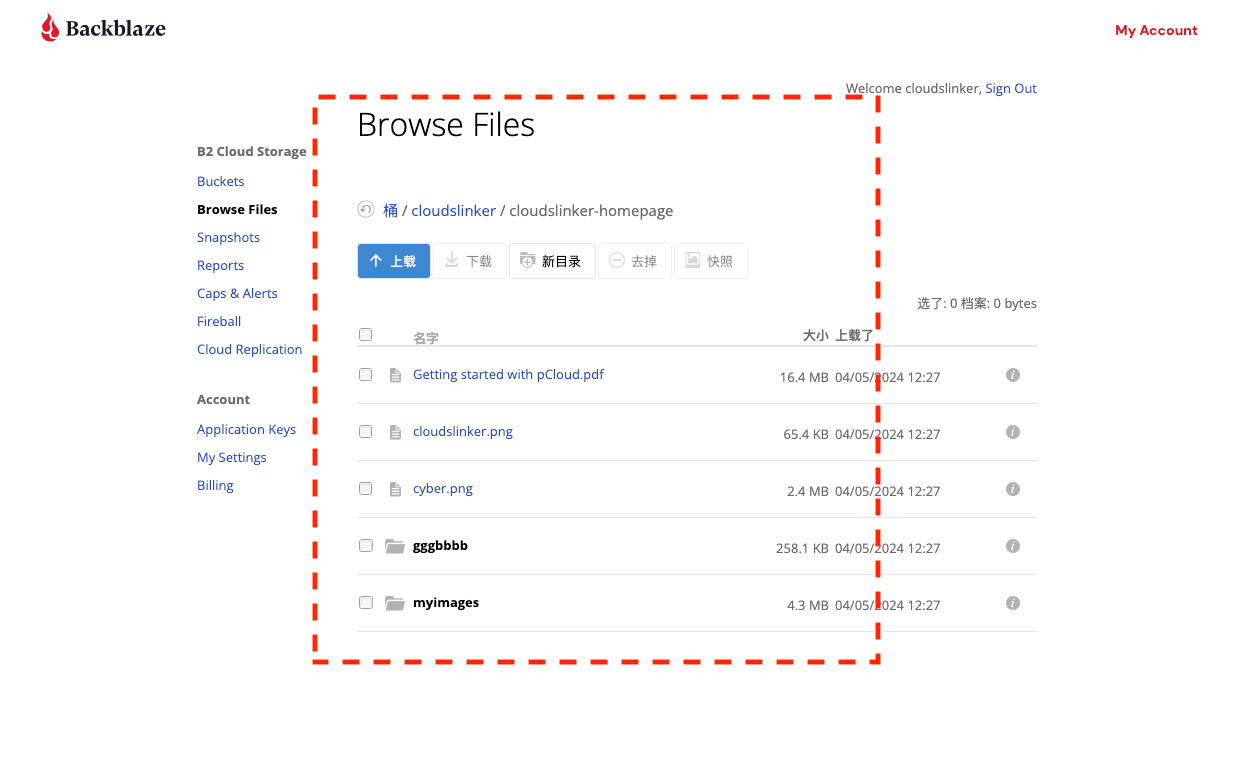Open Caps & Alerts page
The width and height of the screenshot is (1234, 764).
coord(237,293)
